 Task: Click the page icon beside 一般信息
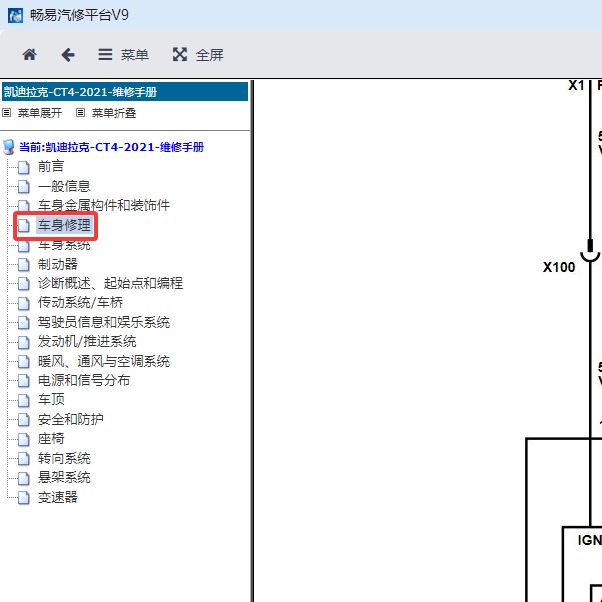[x=24, y=187]
